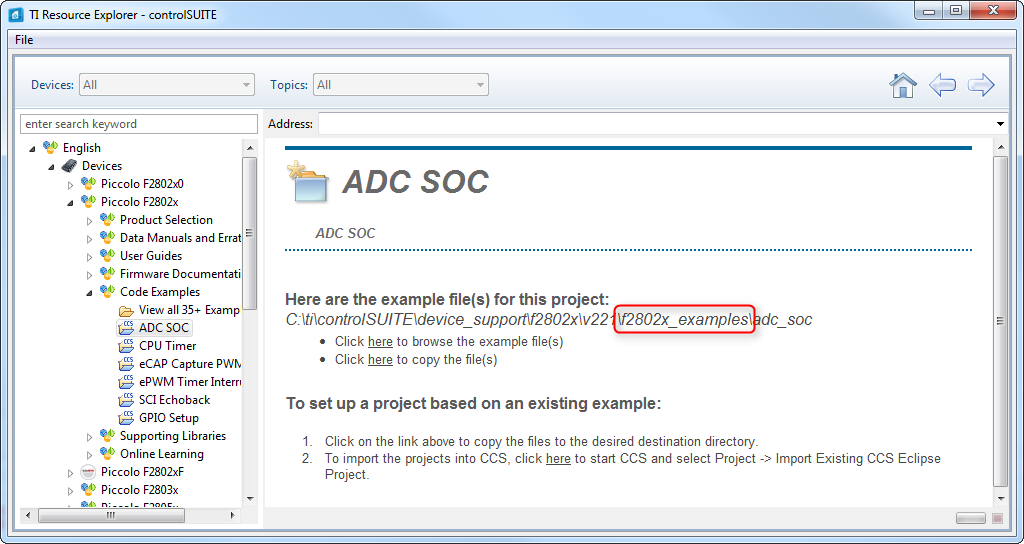Image resolution: width=1024 pixels, height=544 pixels.
Task: Navigate back with the left arrow
Action: (942, 85)
